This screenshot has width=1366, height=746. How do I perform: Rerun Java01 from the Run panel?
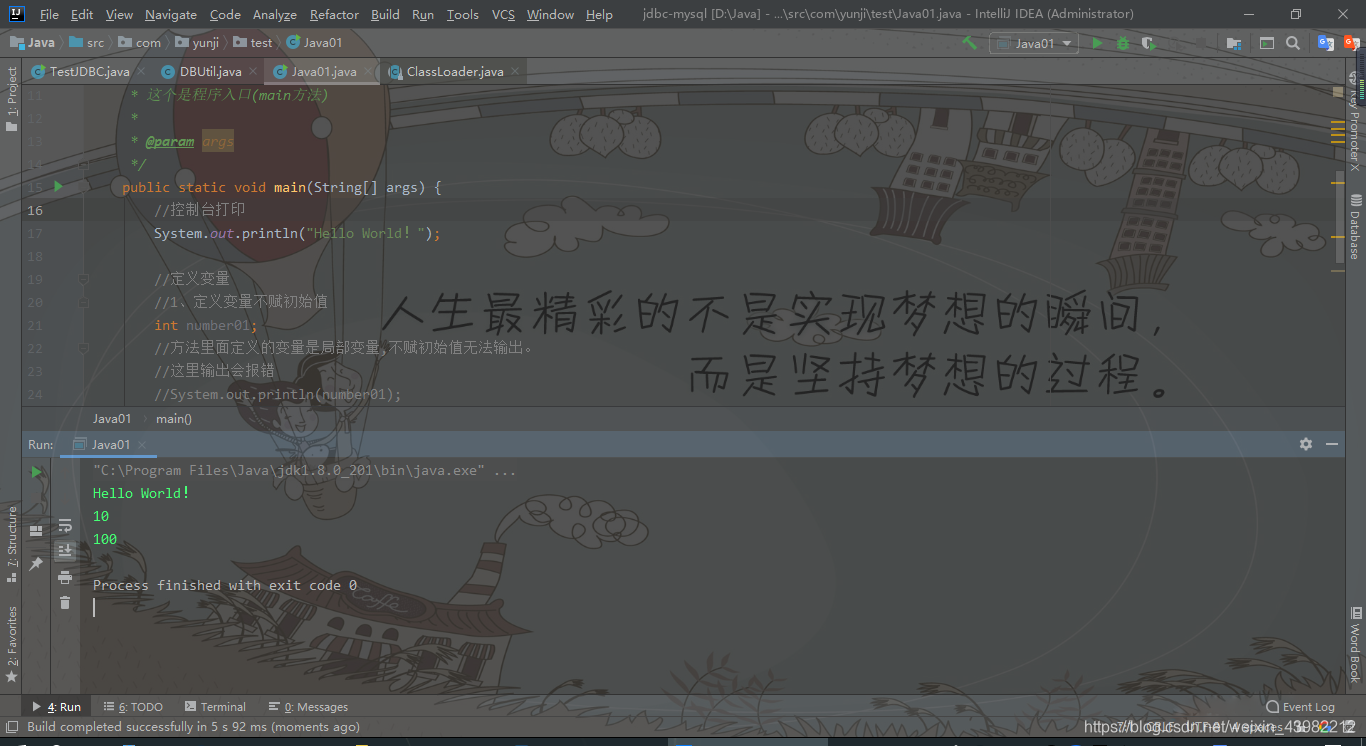tap(37, 471)
